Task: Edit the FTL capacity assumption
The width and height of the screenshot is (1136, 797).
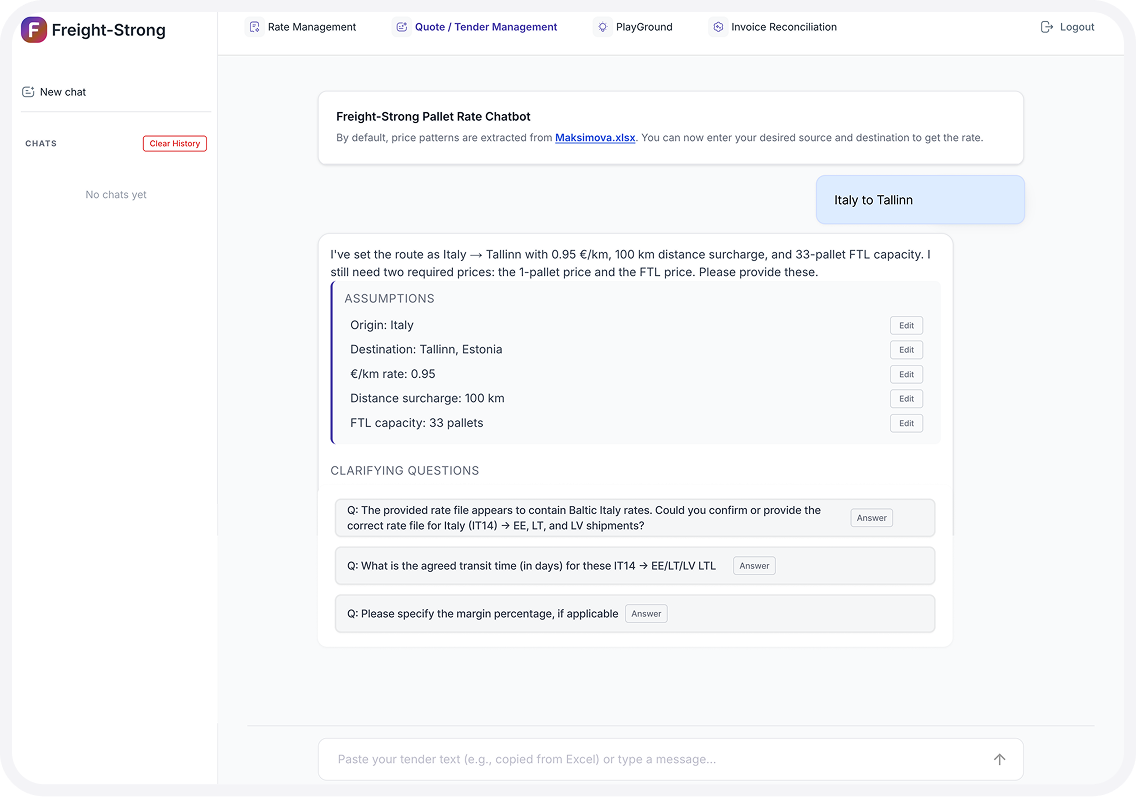Action: click(x=906, y=423)
